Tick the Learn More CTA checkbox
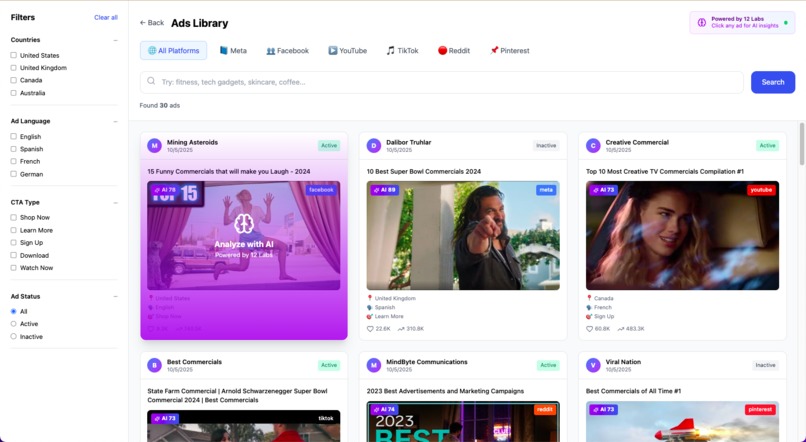 tap(13, 230)
